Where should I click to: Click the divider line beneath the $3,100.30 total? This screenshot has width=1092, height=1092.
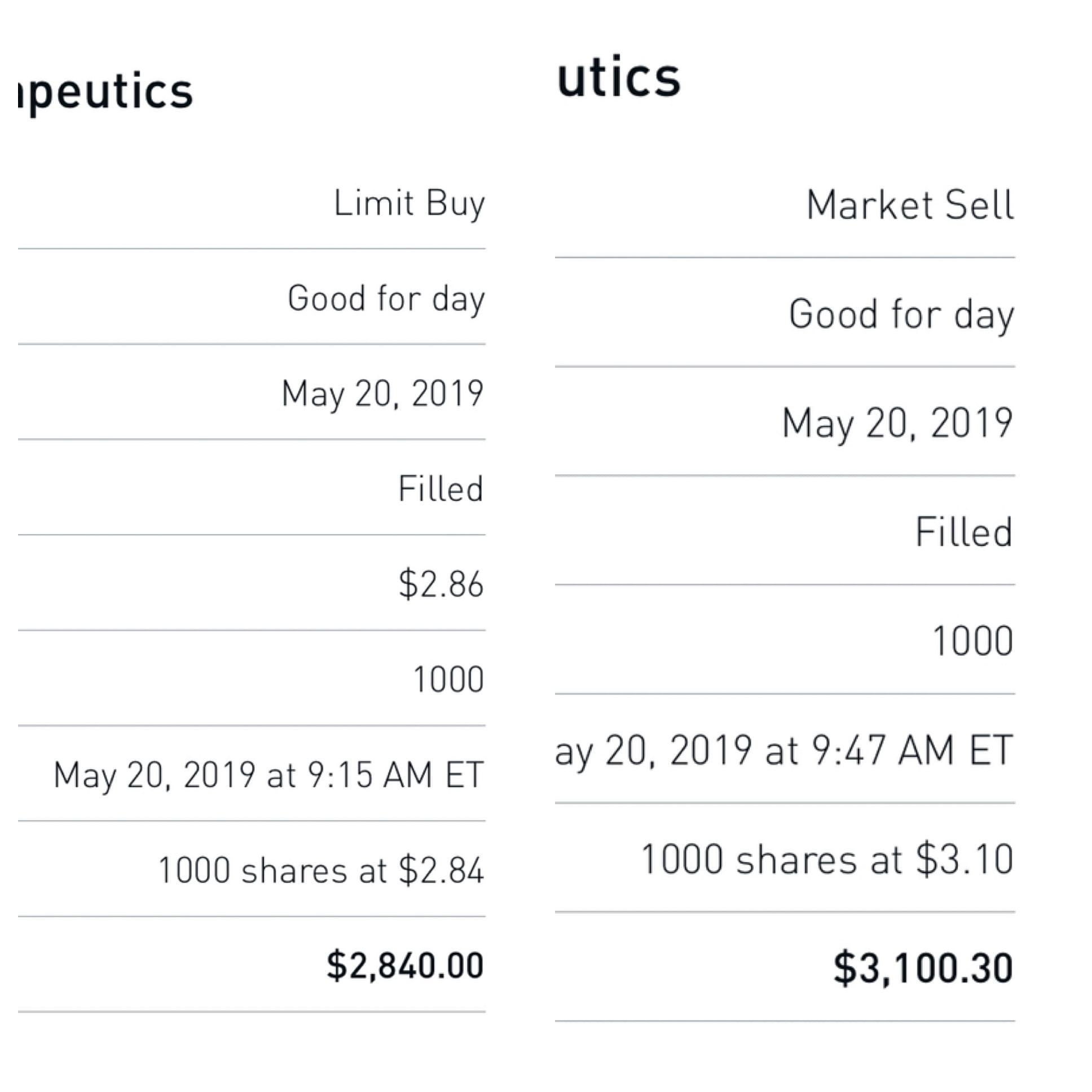point(785,1021)
